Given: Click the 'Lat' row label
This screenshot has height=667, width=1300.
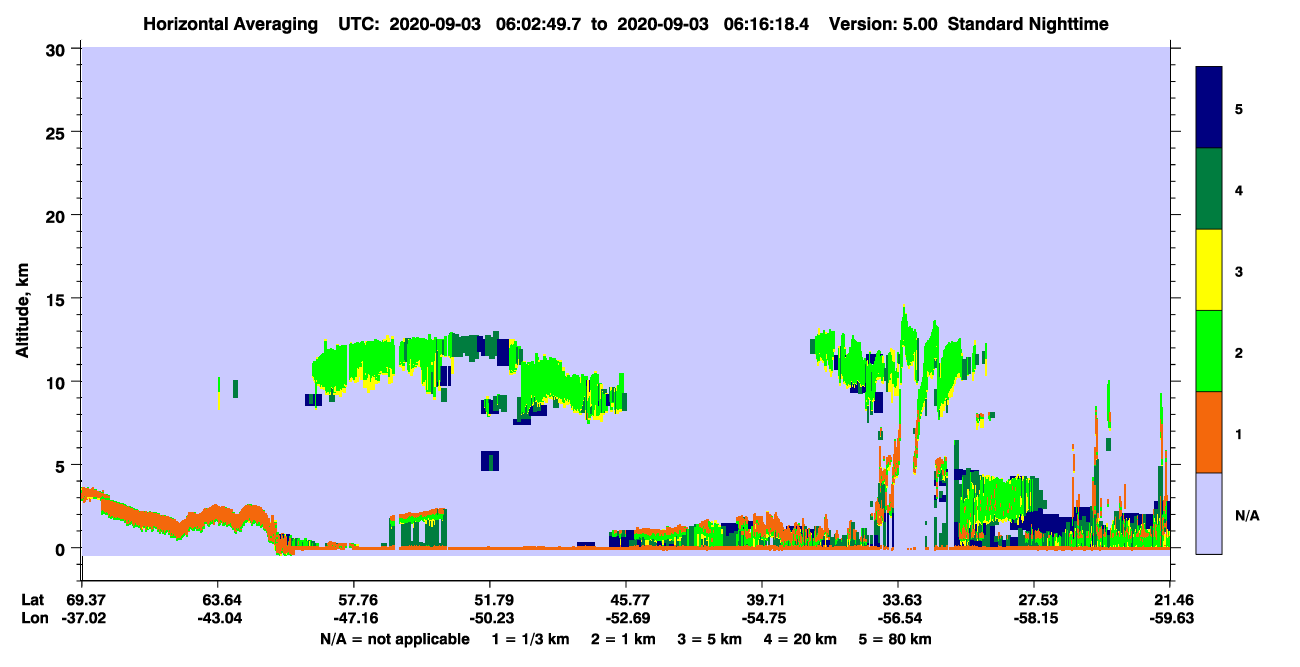Looking at the screenshot, I should point(33,599).
